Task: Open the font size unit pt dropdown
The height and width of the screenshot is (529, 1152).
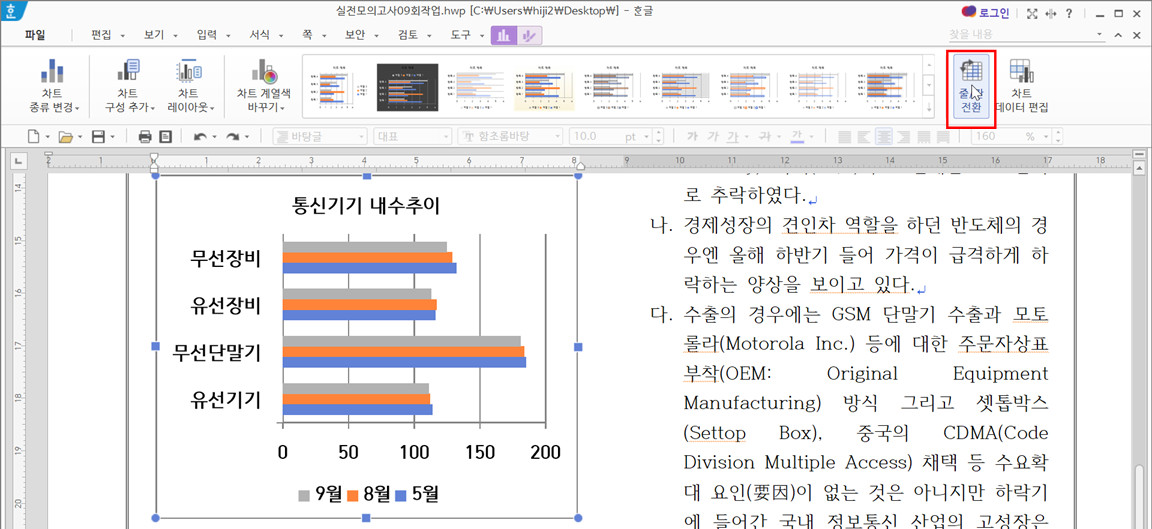Action: pos(647,137)
